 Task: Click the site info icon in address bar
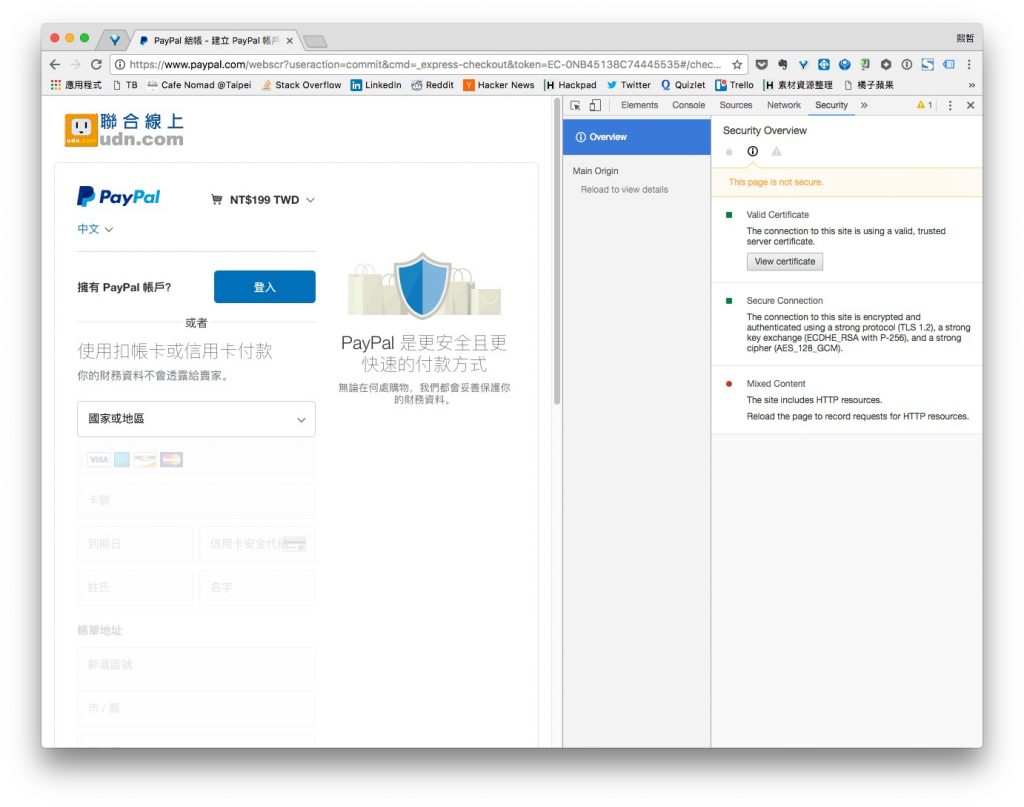(120, 64)
